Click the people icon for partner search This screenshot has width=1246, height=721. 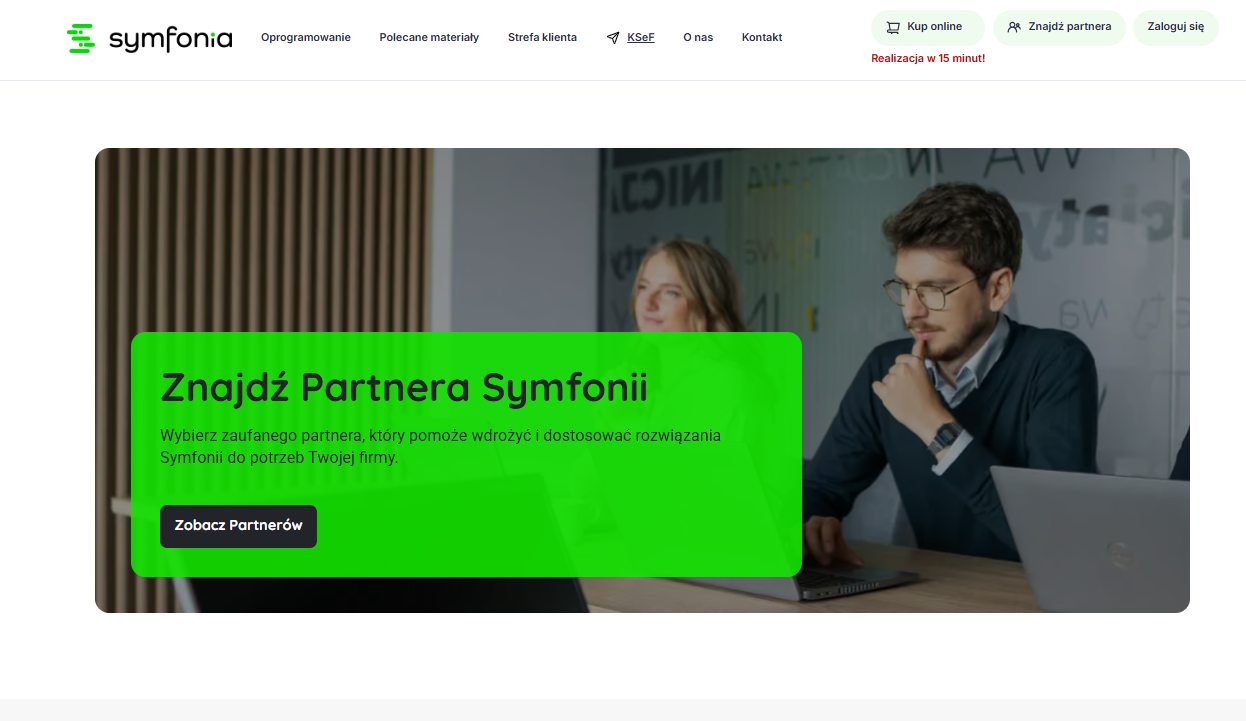(1014, 28)
